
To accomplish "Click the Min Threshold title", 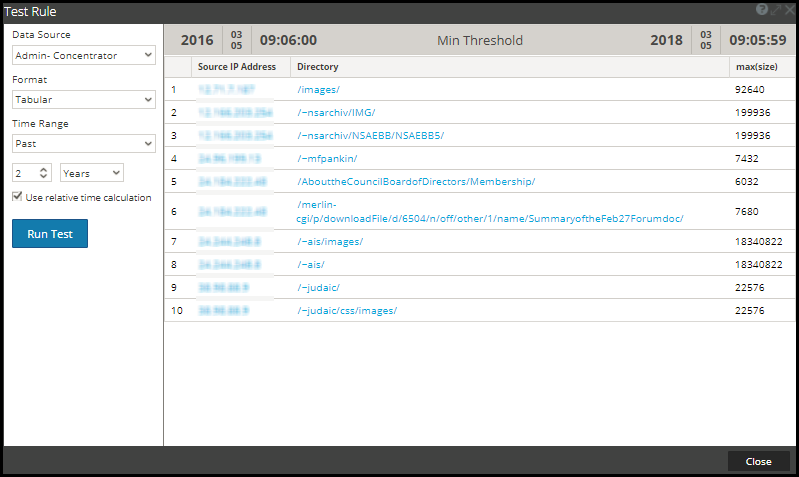I will coord(480,40).
